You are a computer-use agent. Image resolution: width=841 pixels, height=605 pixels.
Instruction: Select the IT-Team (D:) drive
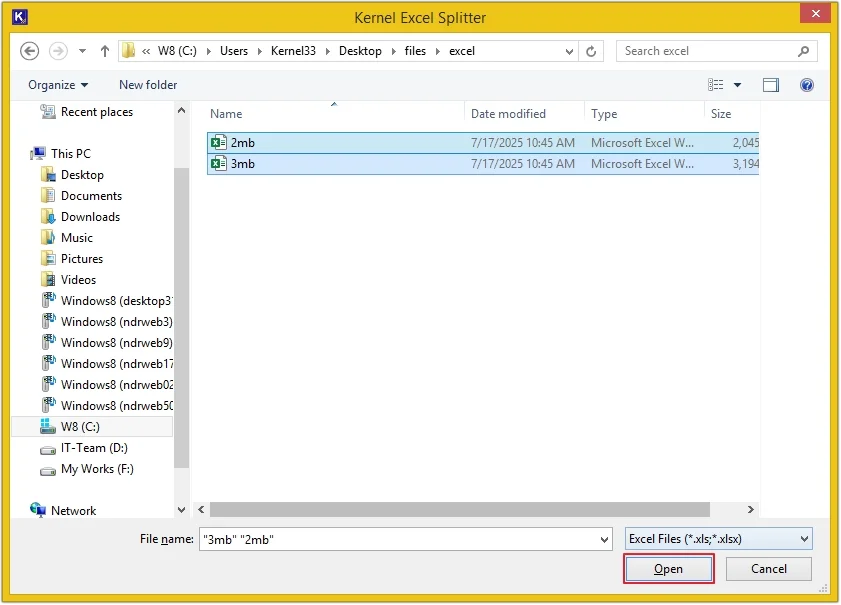click(84, 448)
